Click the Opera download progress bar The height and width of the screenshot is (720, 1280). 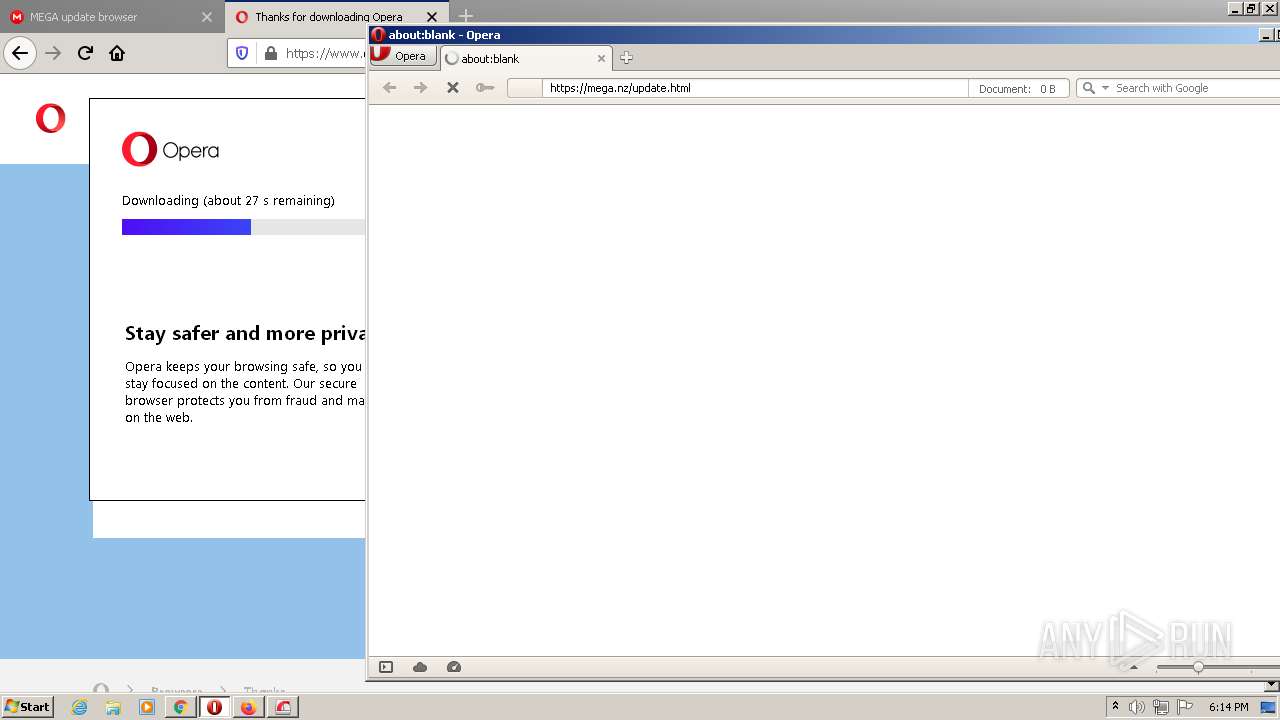(243, 227)
